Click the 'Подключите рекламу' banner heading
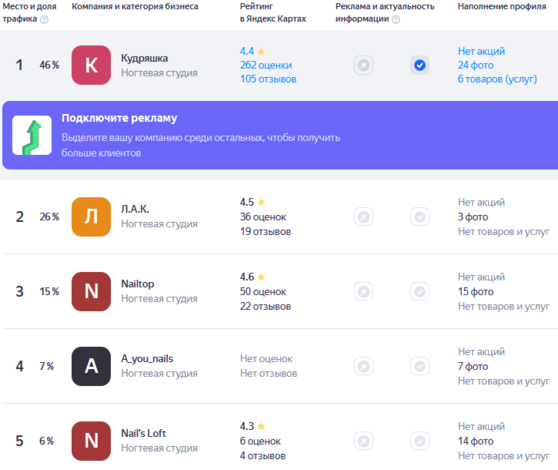558x470 pixels. click(x=119, y=118)
